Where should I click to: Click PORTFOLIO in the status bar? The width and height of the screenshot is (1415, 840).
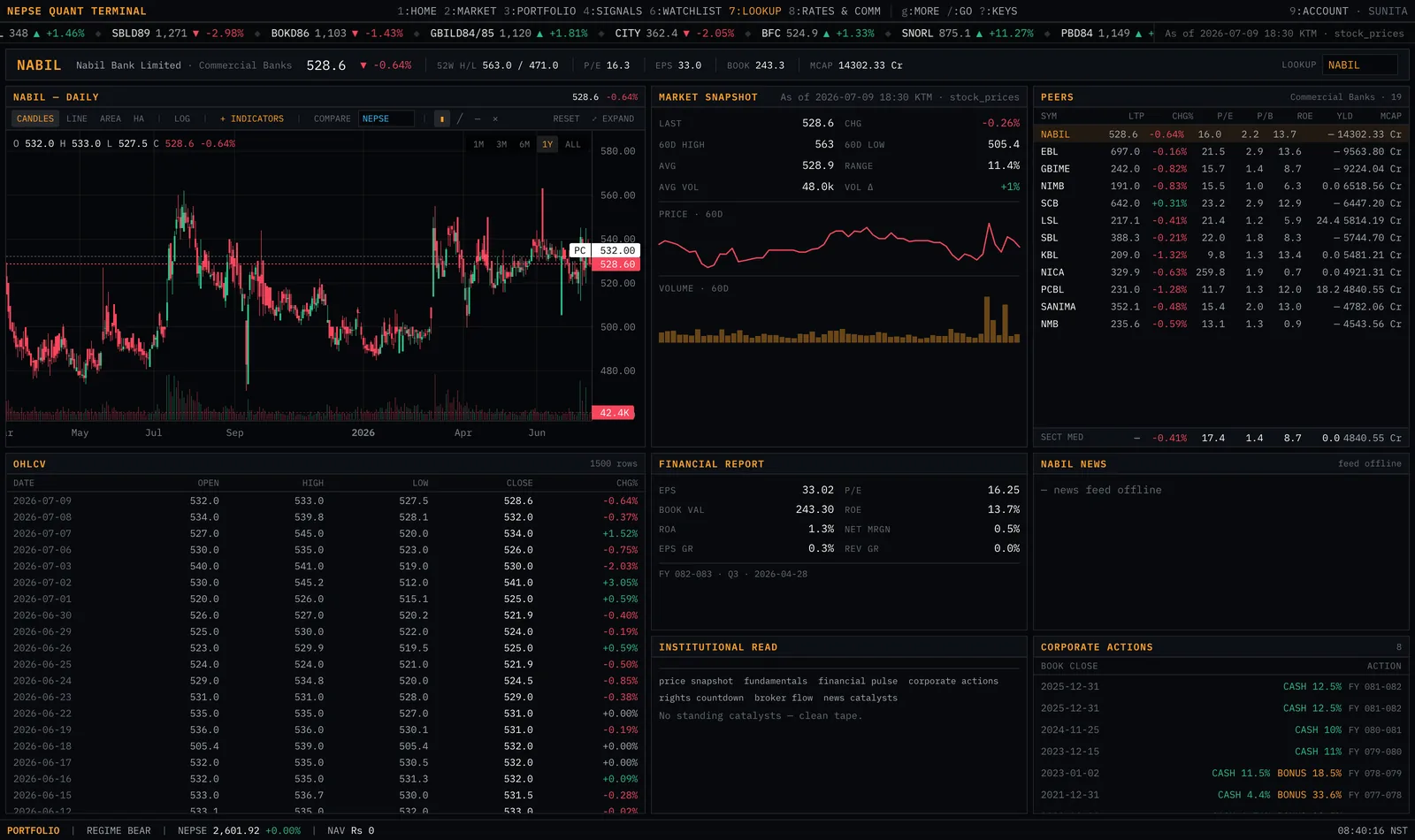34,830
